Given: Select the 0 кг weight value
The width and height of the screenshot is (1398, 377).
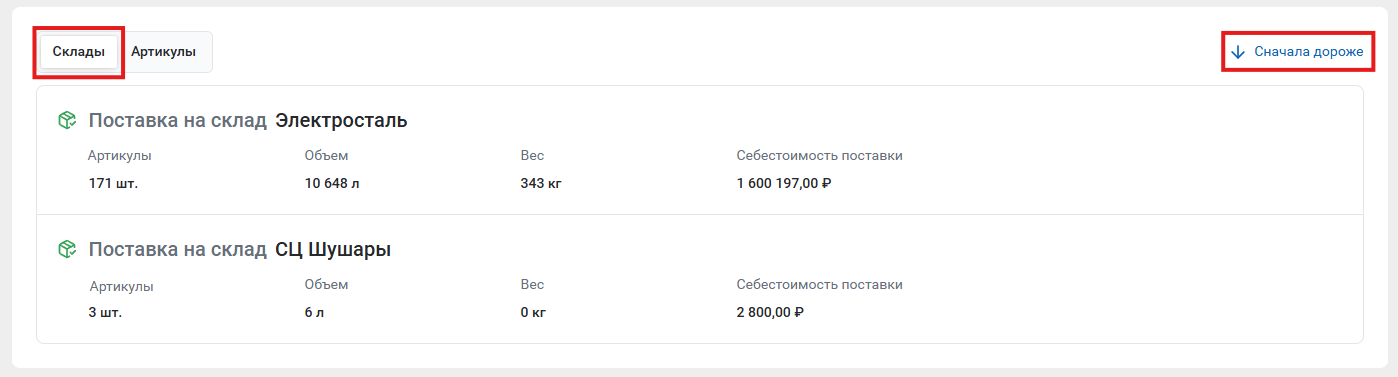Looking at the screenshot, I should coord(533,312).
